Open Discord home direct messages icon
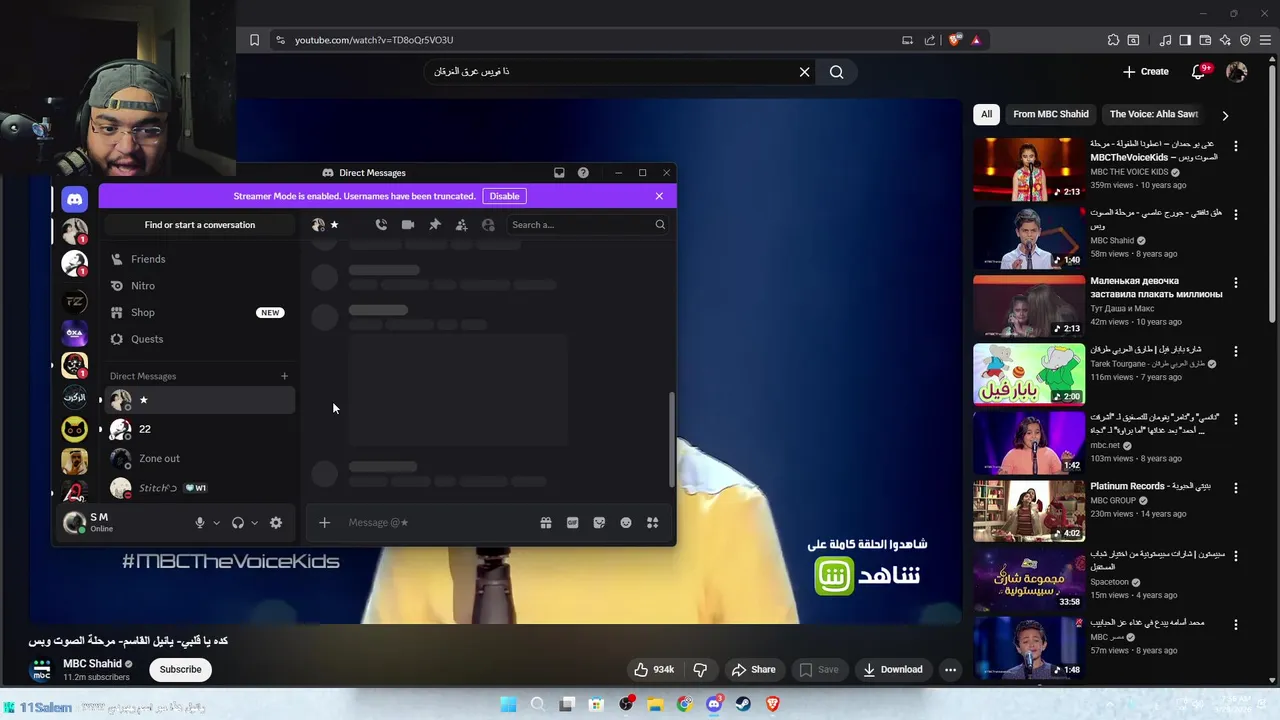This screenshot has width=1280, height=720. (x=75, y=199)
